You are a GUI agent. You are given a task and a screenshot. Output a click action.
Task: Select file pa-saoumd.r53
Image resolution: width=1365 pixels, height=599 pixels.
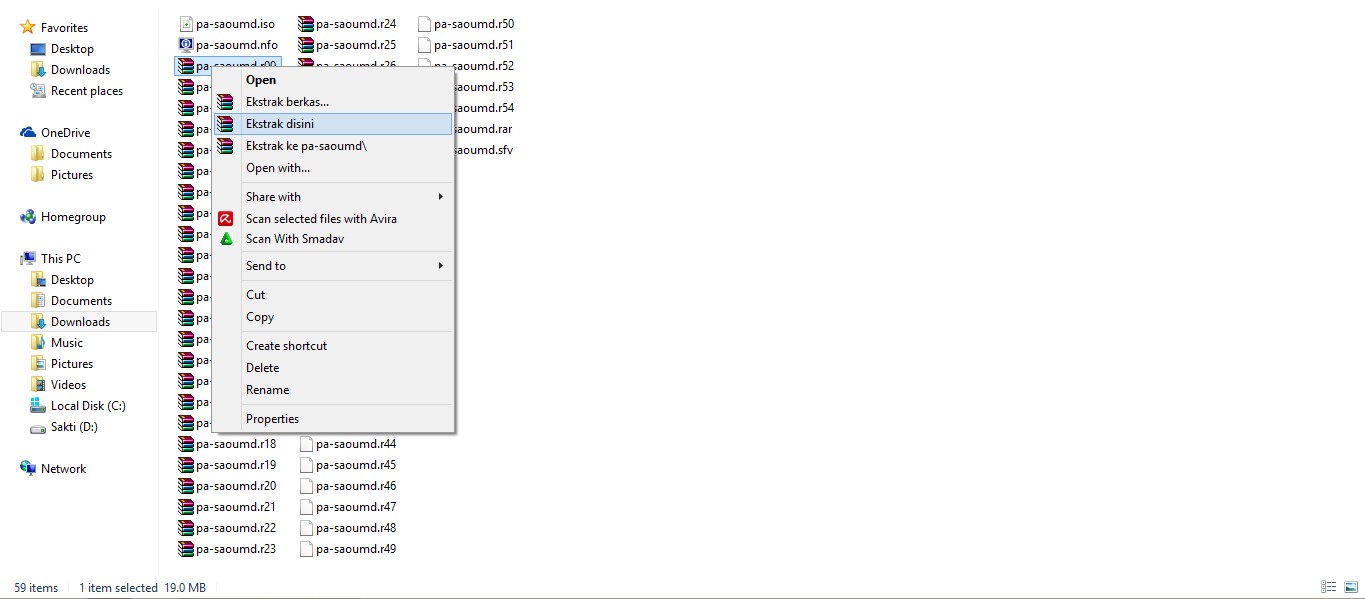point(483,86)
